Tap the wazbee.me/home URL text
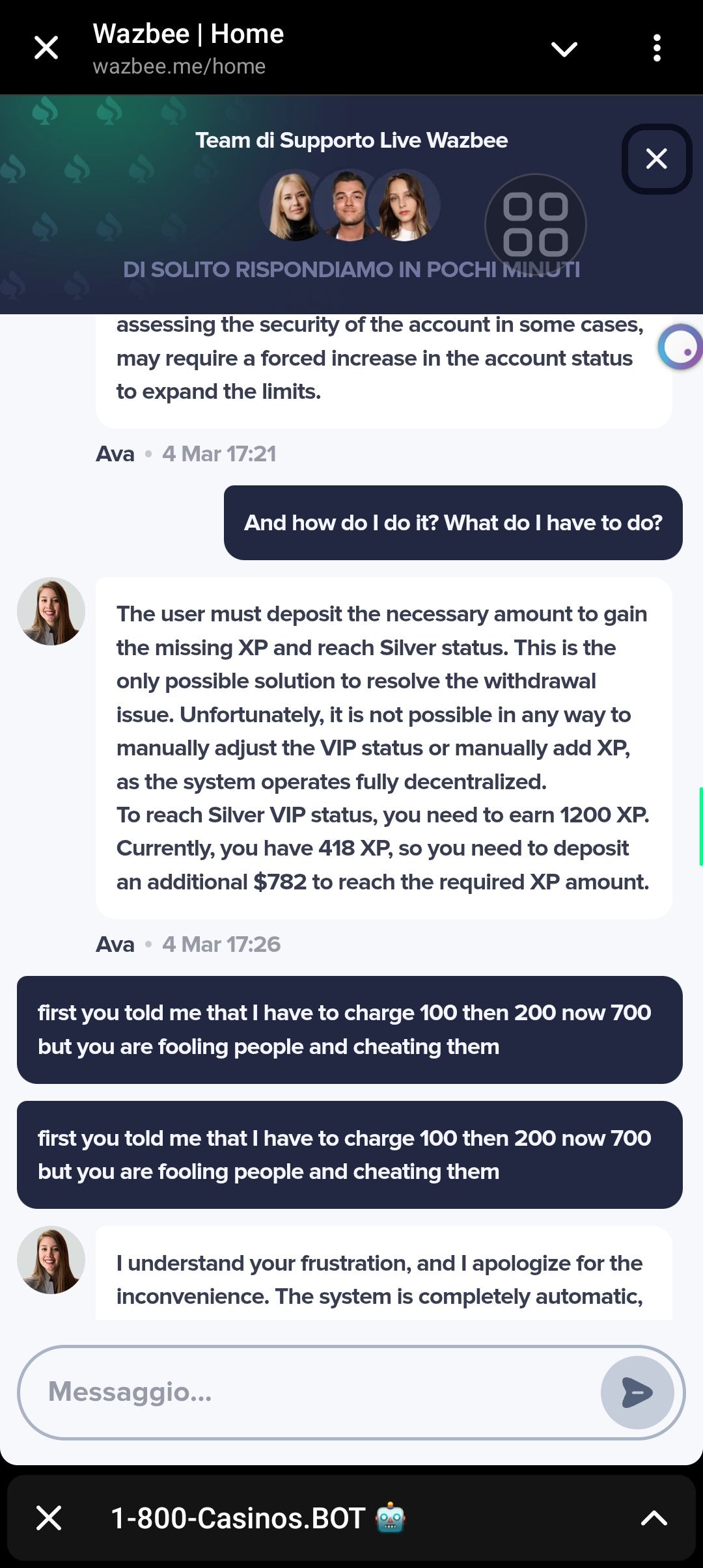Image resolution: width=703 pixels, height=1568 pixels. (179, 66)
